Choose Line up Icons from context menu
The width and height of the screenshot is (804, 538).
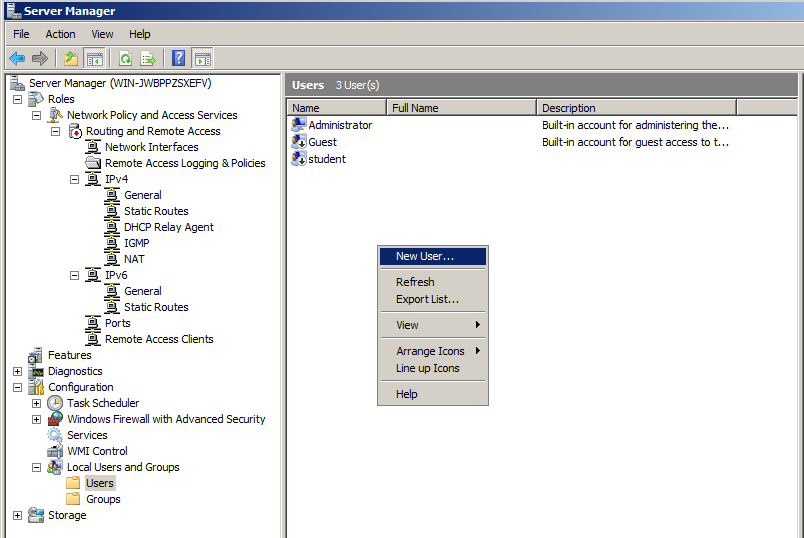433,368
